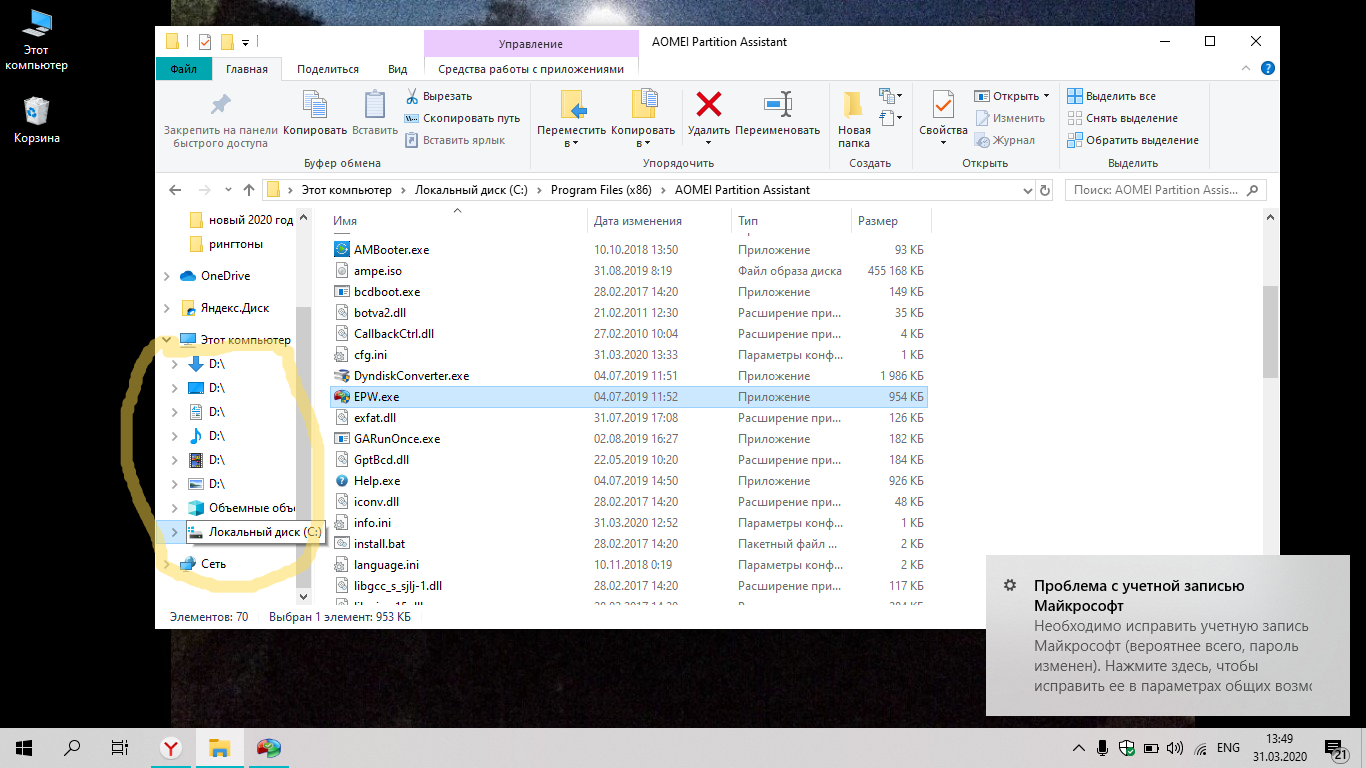The image size is (1366, 768).
Task: Click Paste shortcut (Вставить ярлык)
Action: 455,140
